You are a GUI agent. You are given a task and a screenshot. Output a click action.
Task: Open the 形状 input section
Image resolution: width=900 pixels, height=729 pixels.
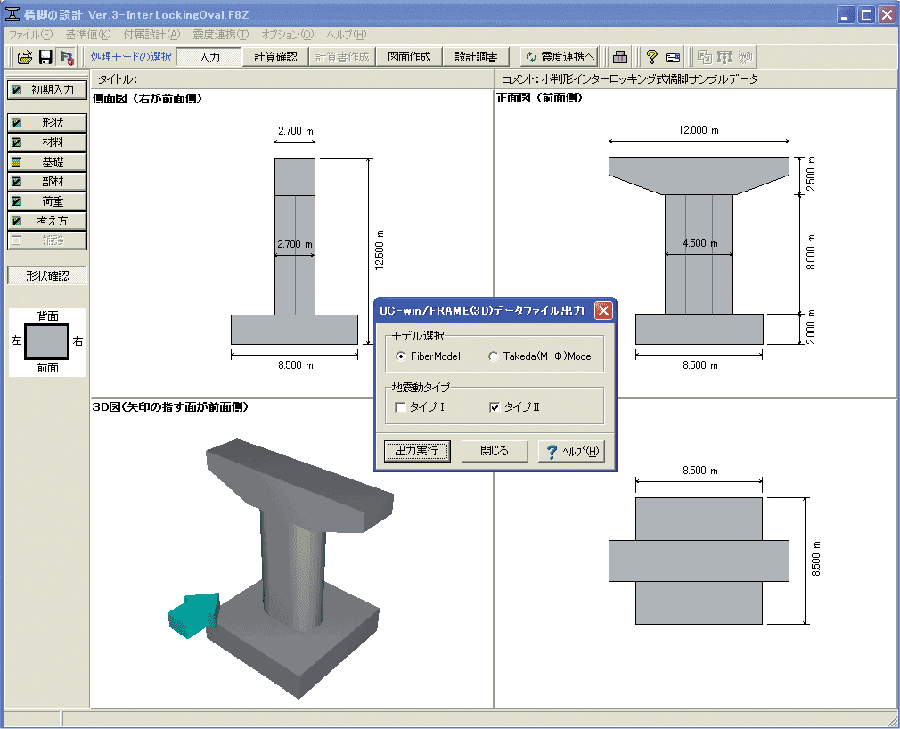point(46,122)
